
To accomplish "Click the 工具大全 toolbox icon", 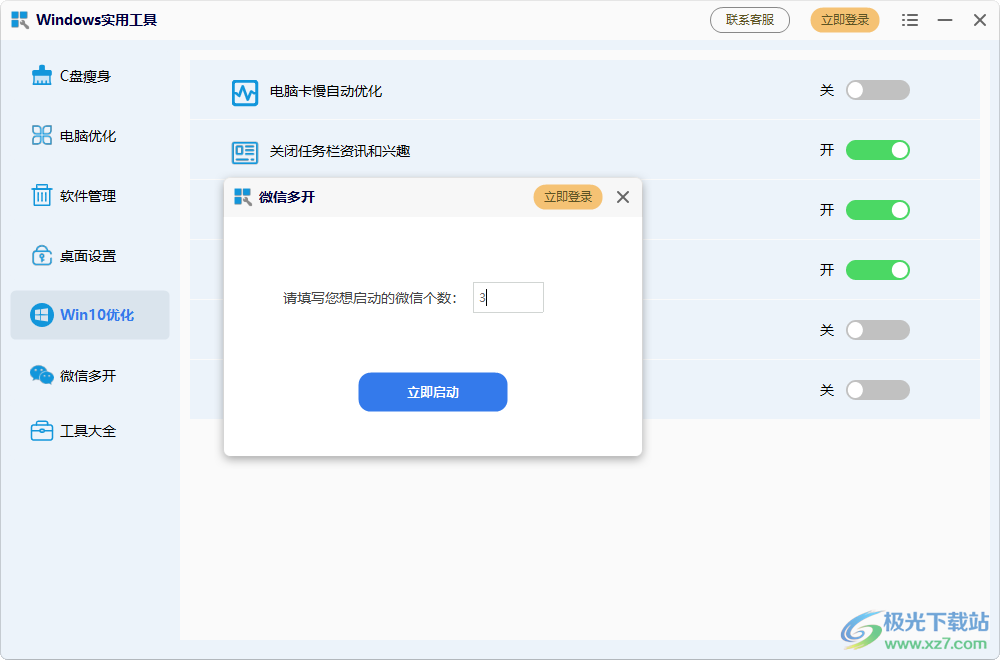I will (x=42, y=431).
